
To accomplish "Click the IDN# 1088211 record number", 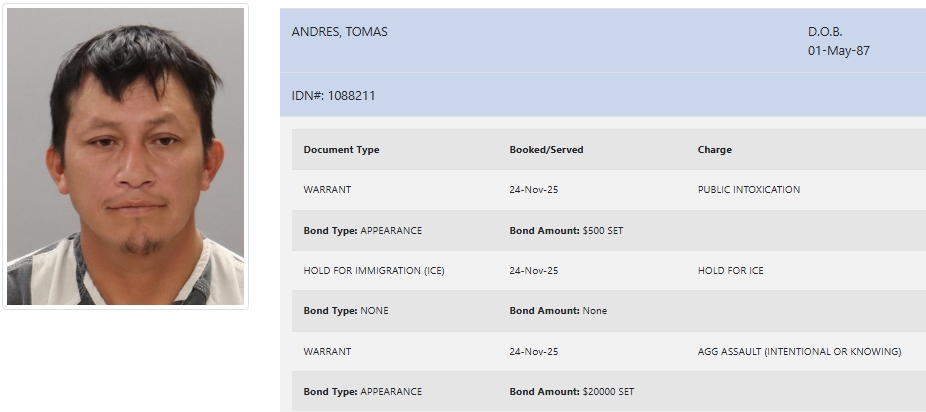I will point(333,96).
